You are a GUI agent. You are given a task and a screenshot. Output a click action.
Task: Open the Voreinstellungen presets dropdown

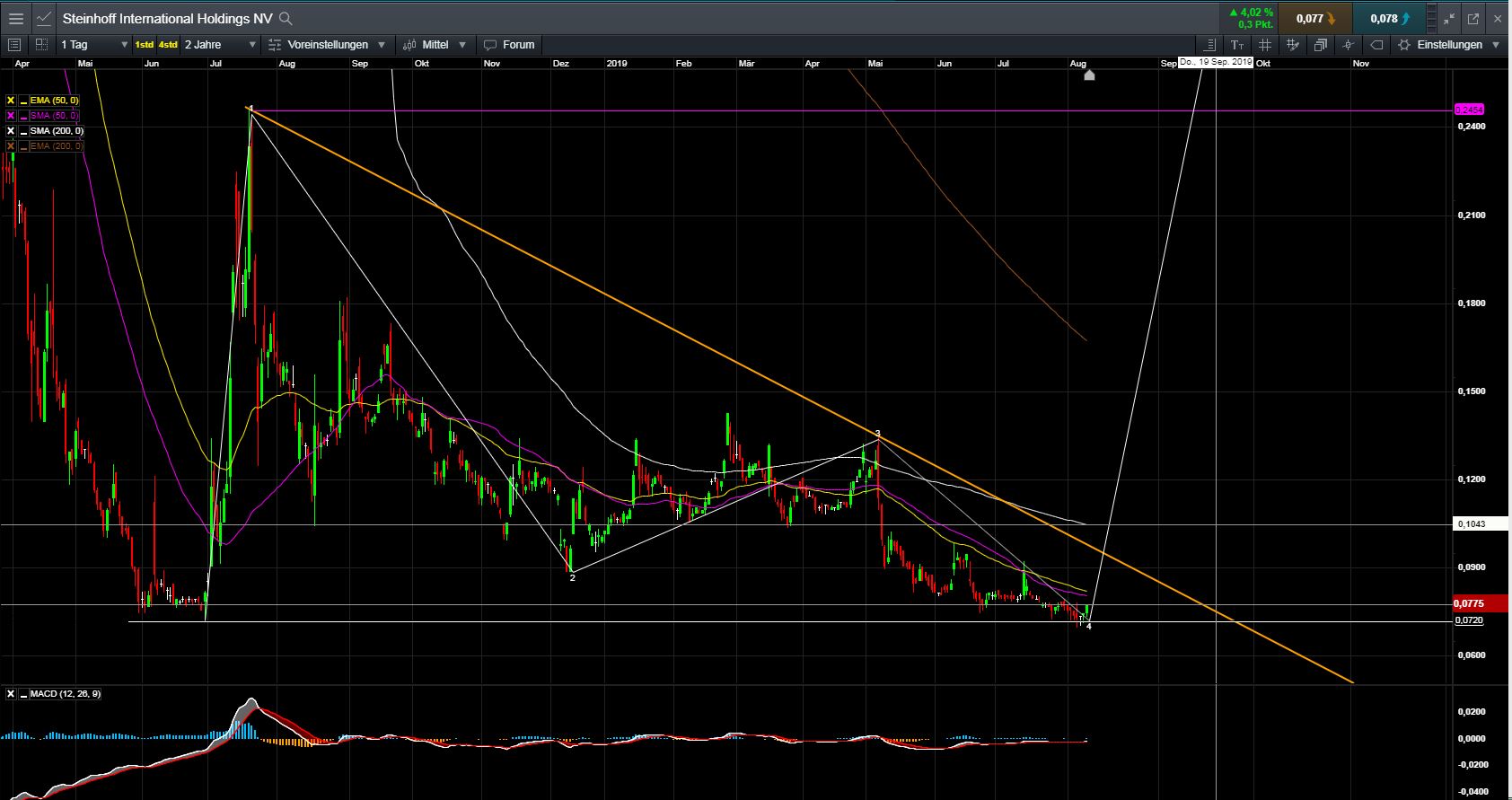[327, 44]
